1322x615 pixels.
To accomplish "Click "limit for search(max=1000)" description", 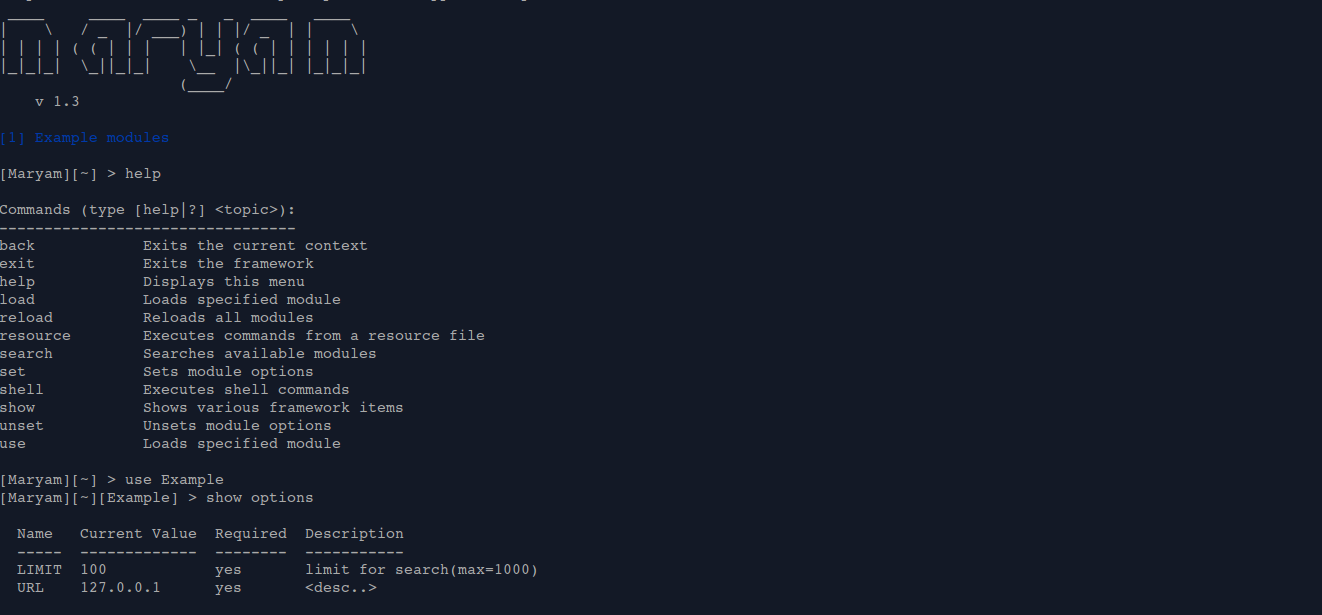I will coord(422,570).
